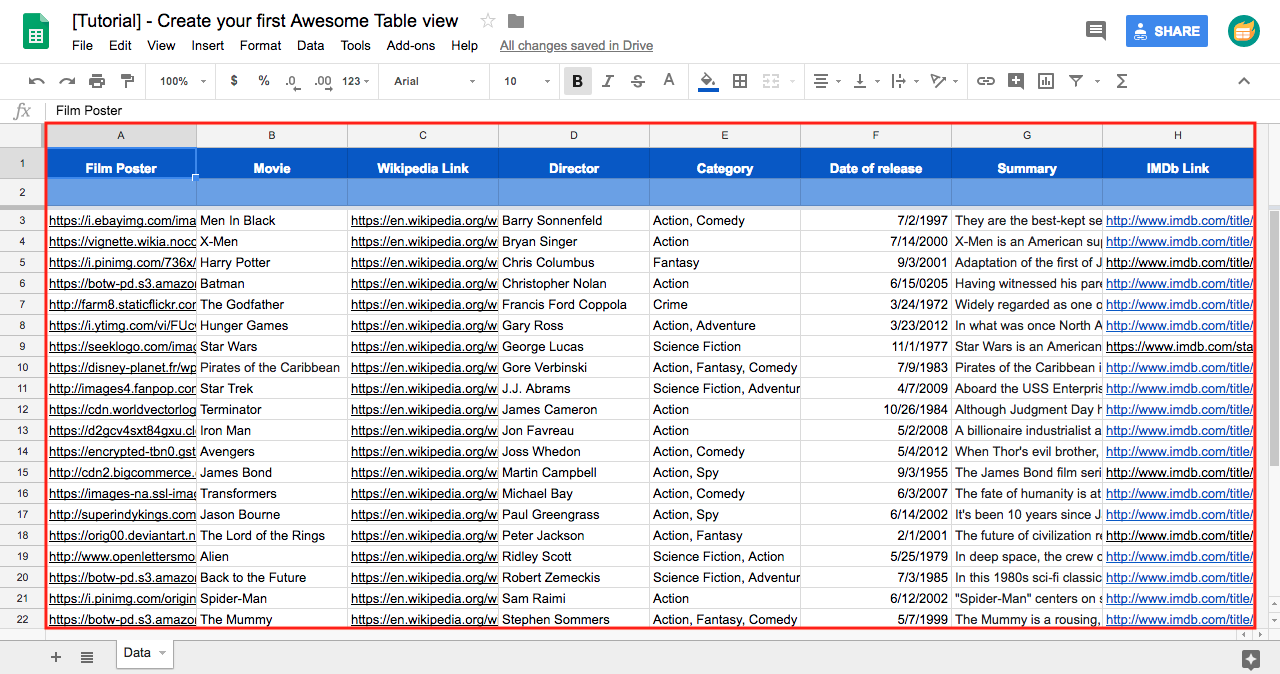
Task: Insert a link
Action: pyautogui.click(x=986, y=81)
